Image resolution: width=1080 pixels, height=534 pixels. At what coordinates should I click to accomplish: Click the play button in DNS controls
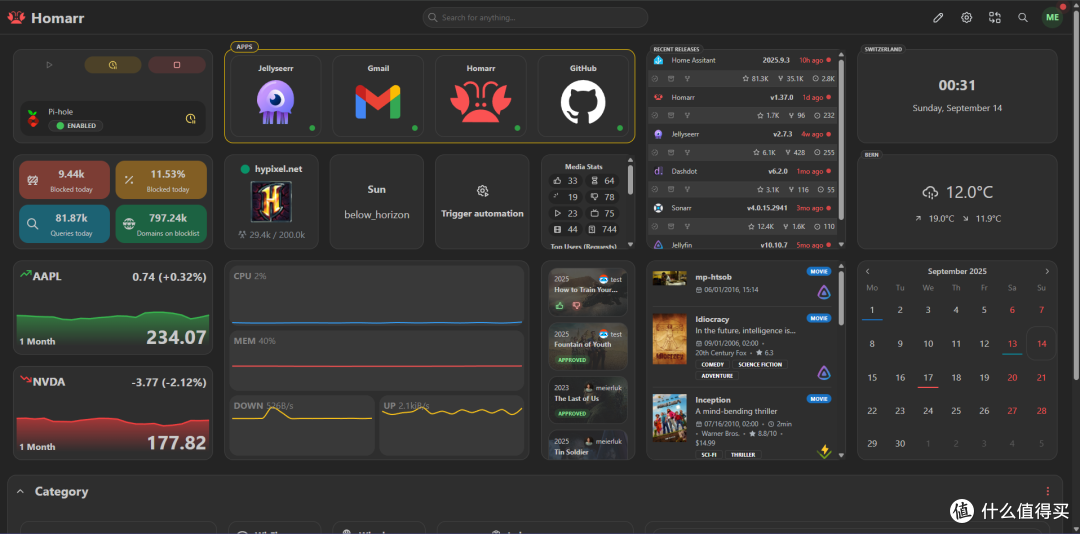click(x=49, y=65)
